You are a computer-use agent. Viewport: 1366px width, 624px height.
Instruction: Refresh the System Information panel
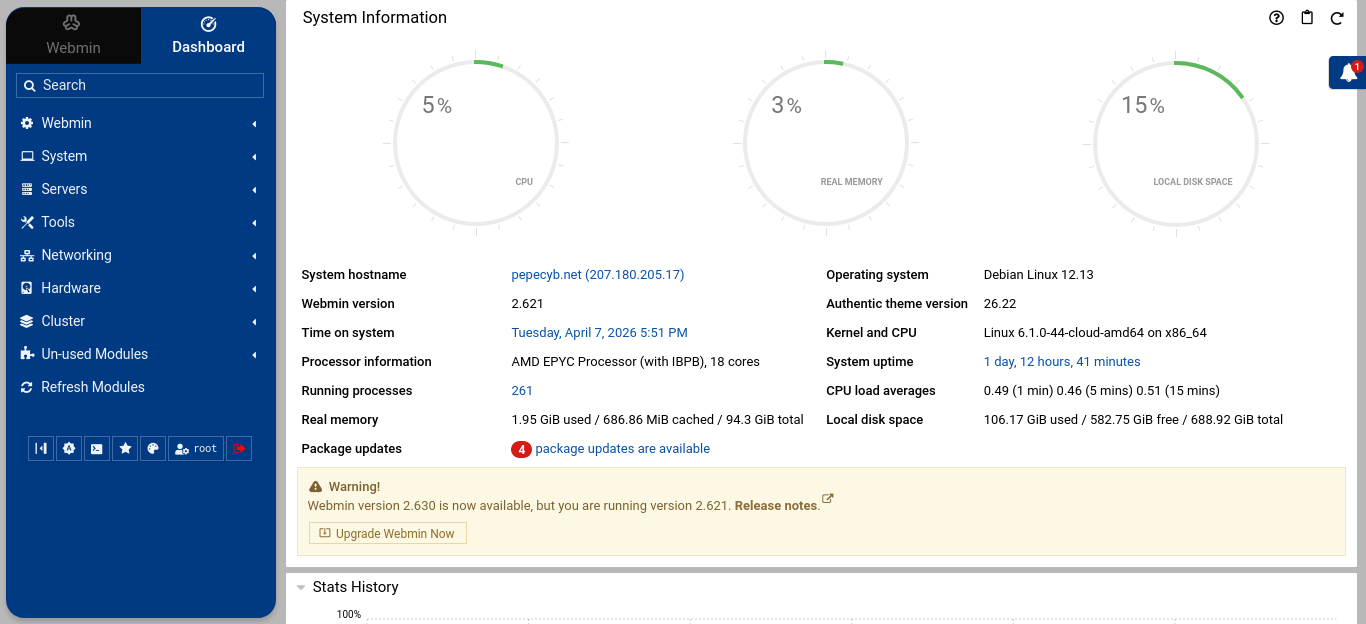tap(1337, 18)
